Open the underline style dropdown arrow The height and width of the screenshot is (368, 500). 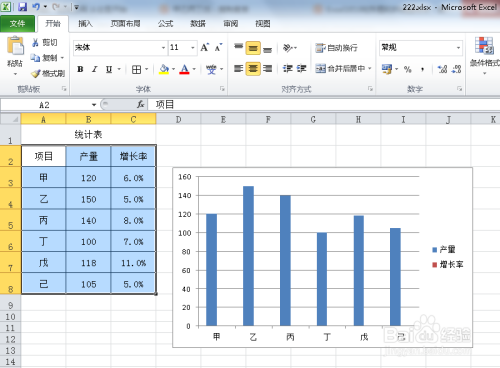coord(119,69)
